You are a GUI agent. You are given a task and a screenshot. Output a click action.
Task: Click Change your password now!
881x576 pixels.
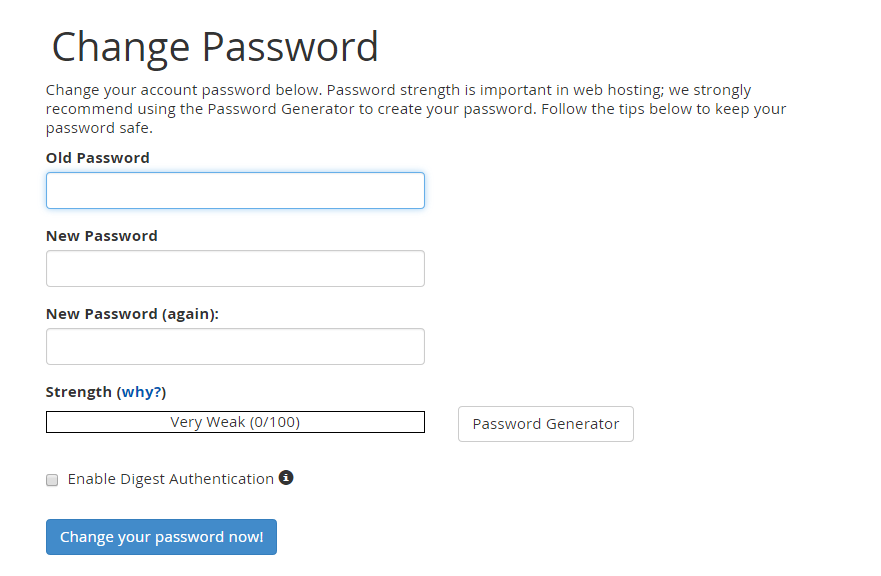point(161,537)
